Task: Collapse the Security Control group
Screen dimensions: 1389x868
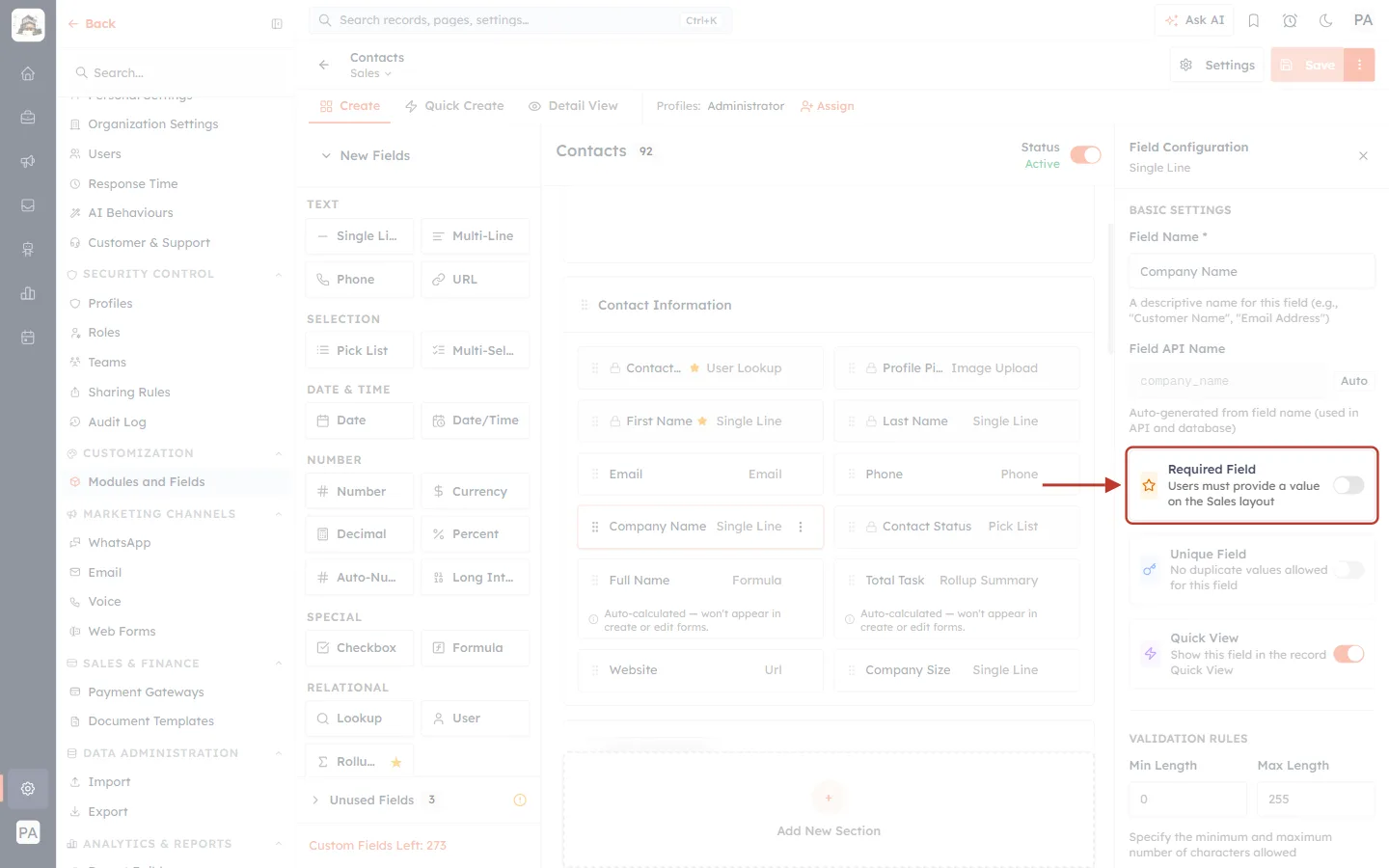Action: (x=279, y=274)
